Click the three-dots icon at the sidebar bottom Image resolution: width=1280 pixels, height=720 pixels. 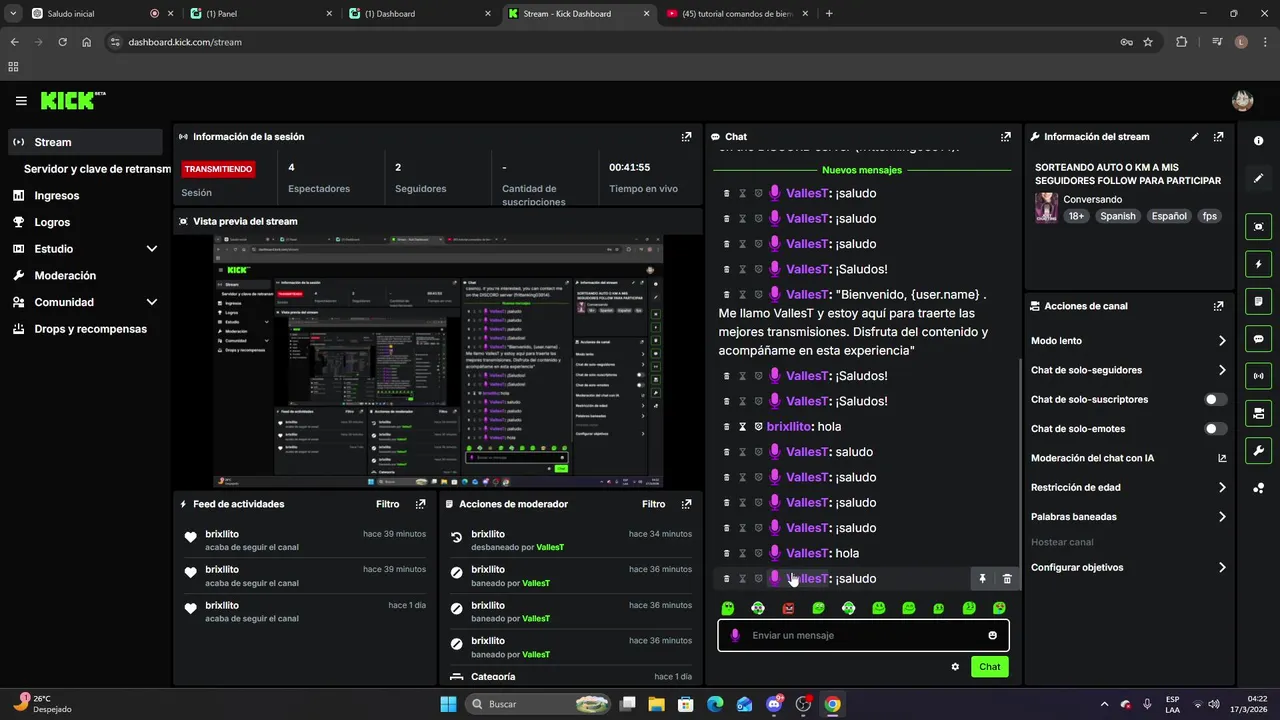click(x=1258, y=488)
